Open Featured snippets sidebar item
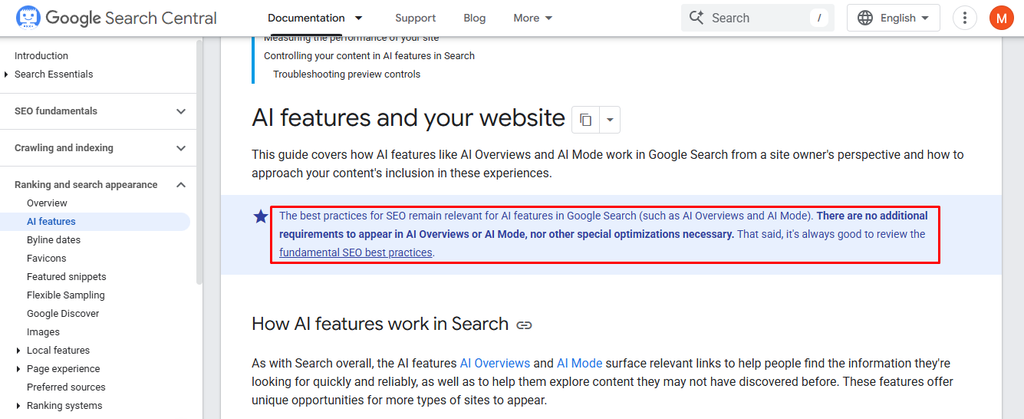1024x419 pixels. (x=67, y=277)
